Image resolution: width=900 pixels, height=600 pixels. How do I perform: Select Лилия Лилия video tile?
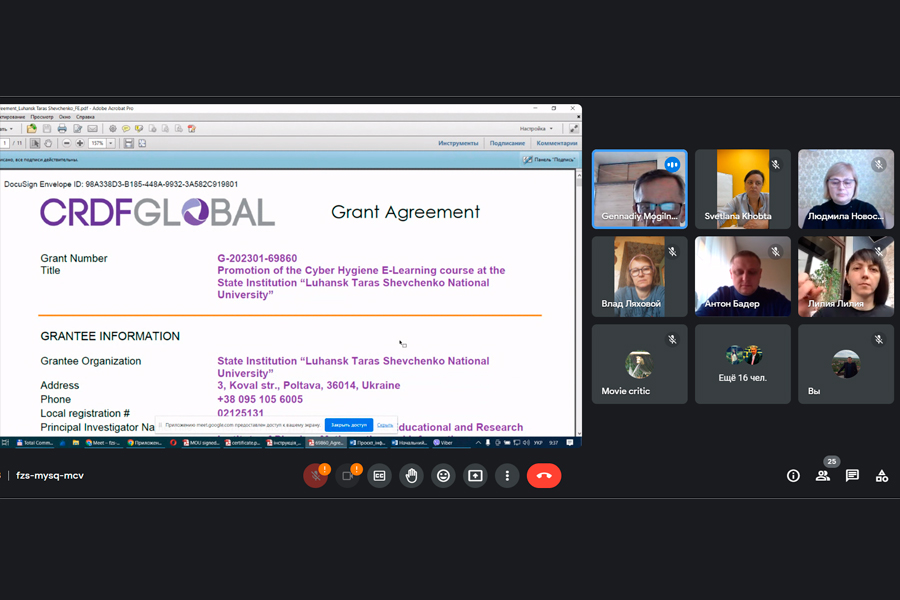pyautogui.click(x=846, y=276)
